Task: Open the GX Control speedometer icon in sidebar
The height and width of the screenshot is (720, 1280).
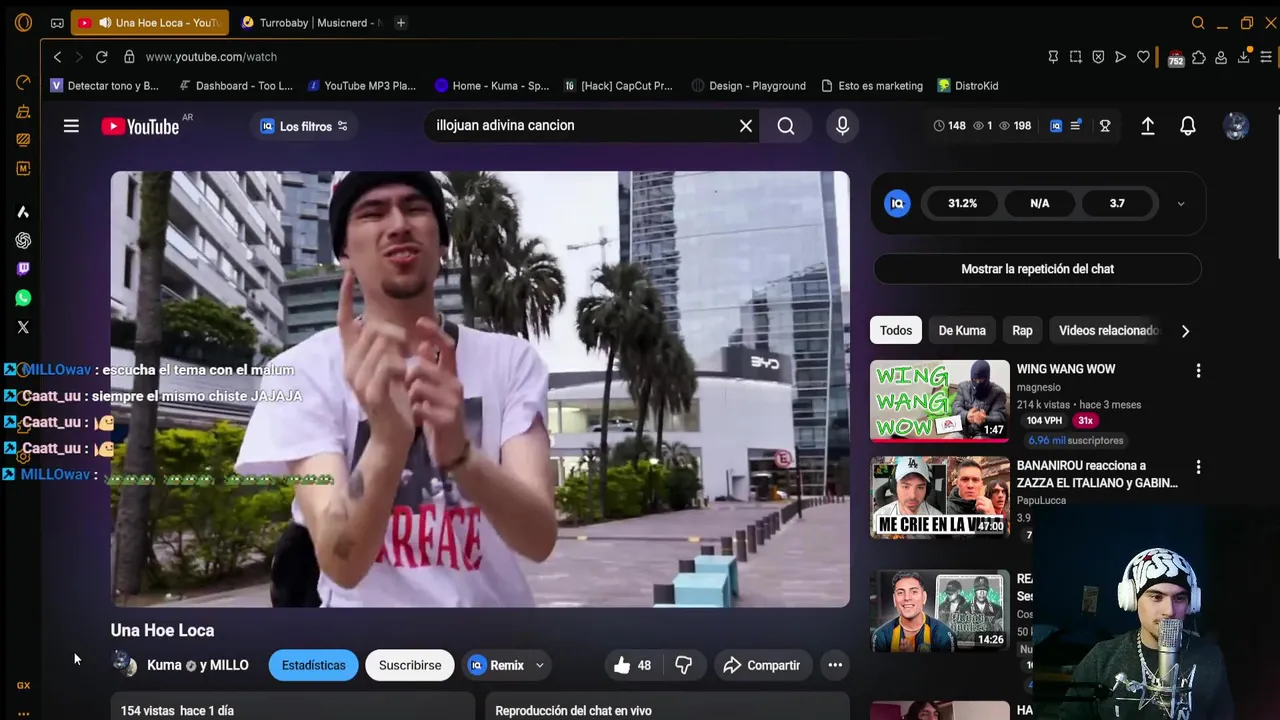Action: coord(23,83)
